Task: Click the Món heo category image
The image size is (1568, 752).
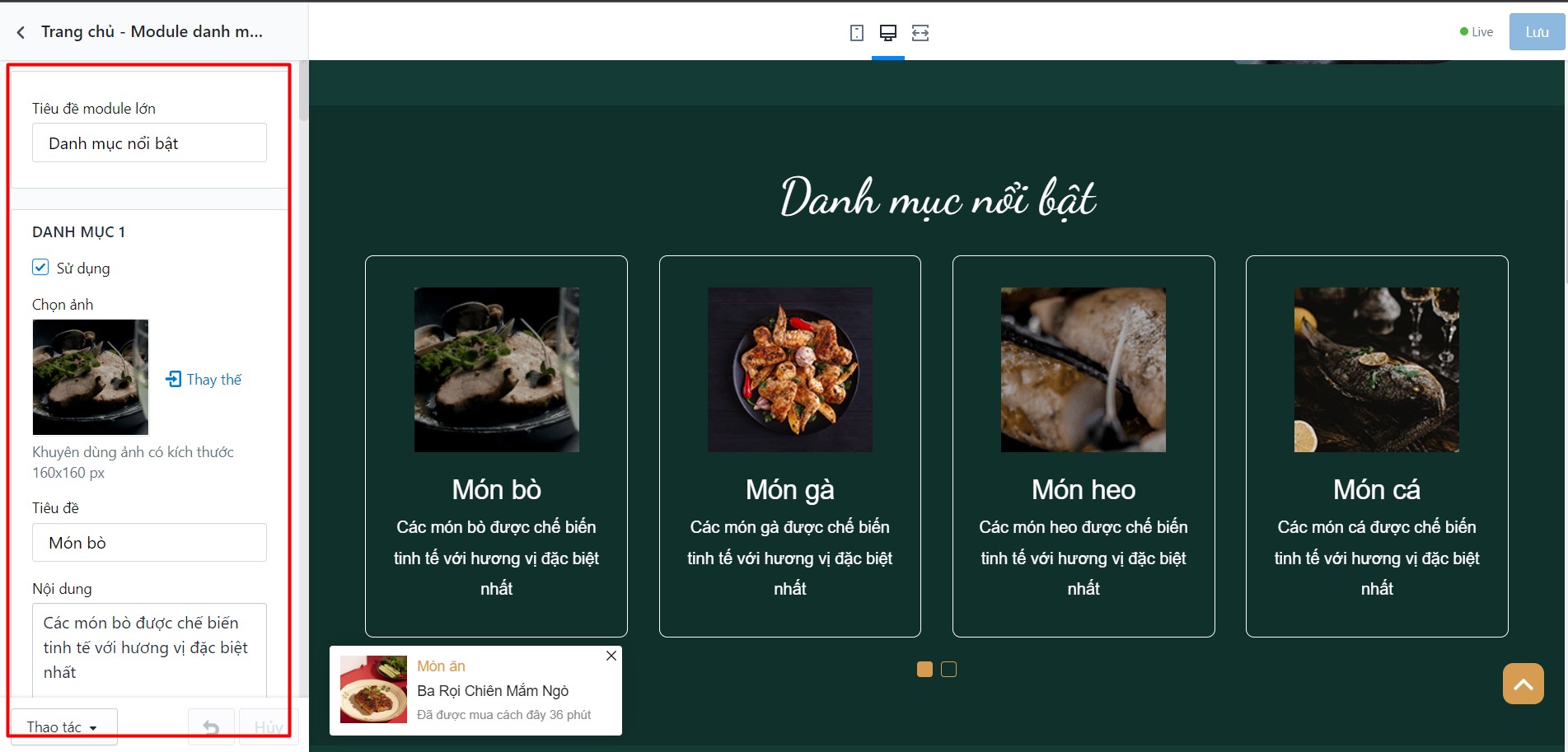Action: click(x=1084, y=370)
